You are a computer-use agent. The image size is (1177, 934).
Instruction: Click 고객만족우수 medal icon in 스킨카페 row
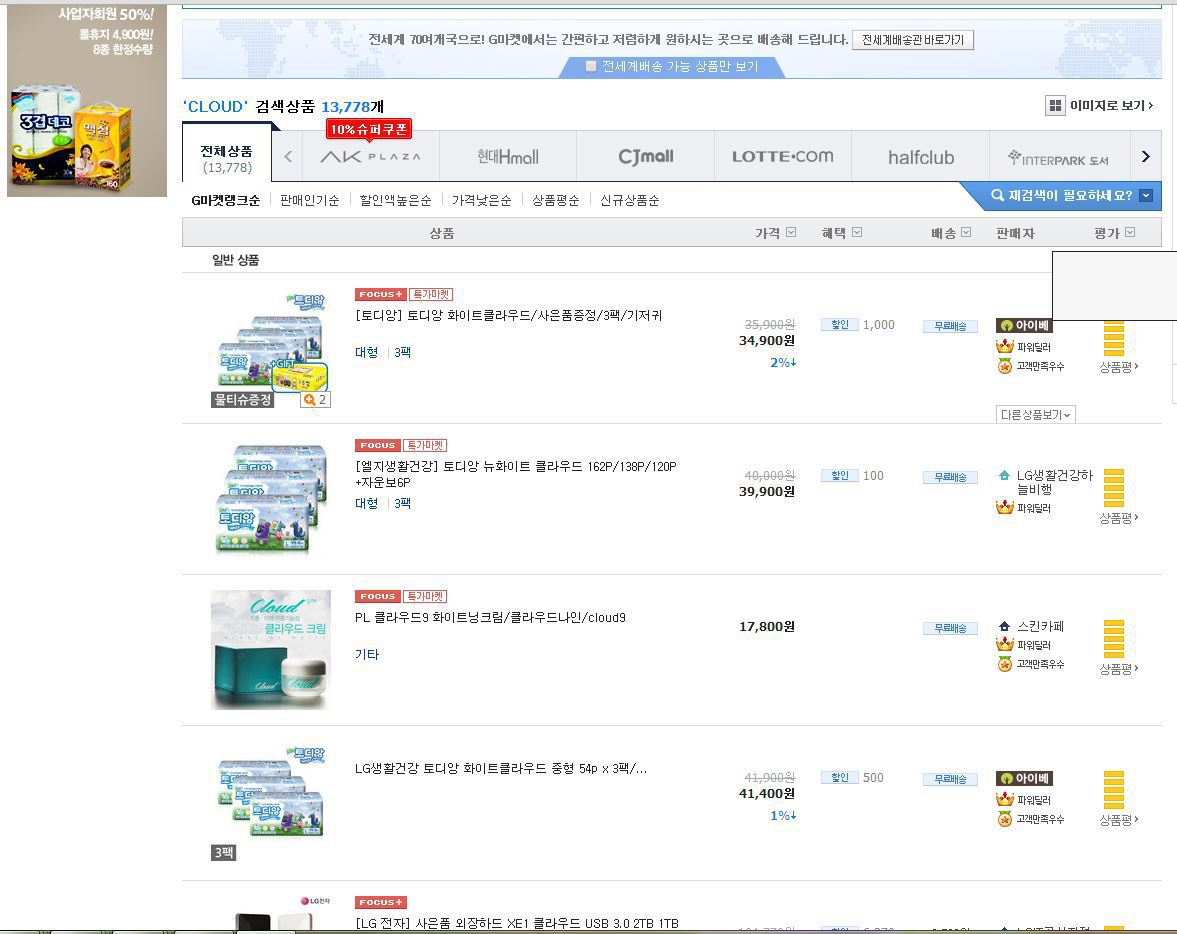1005,664
